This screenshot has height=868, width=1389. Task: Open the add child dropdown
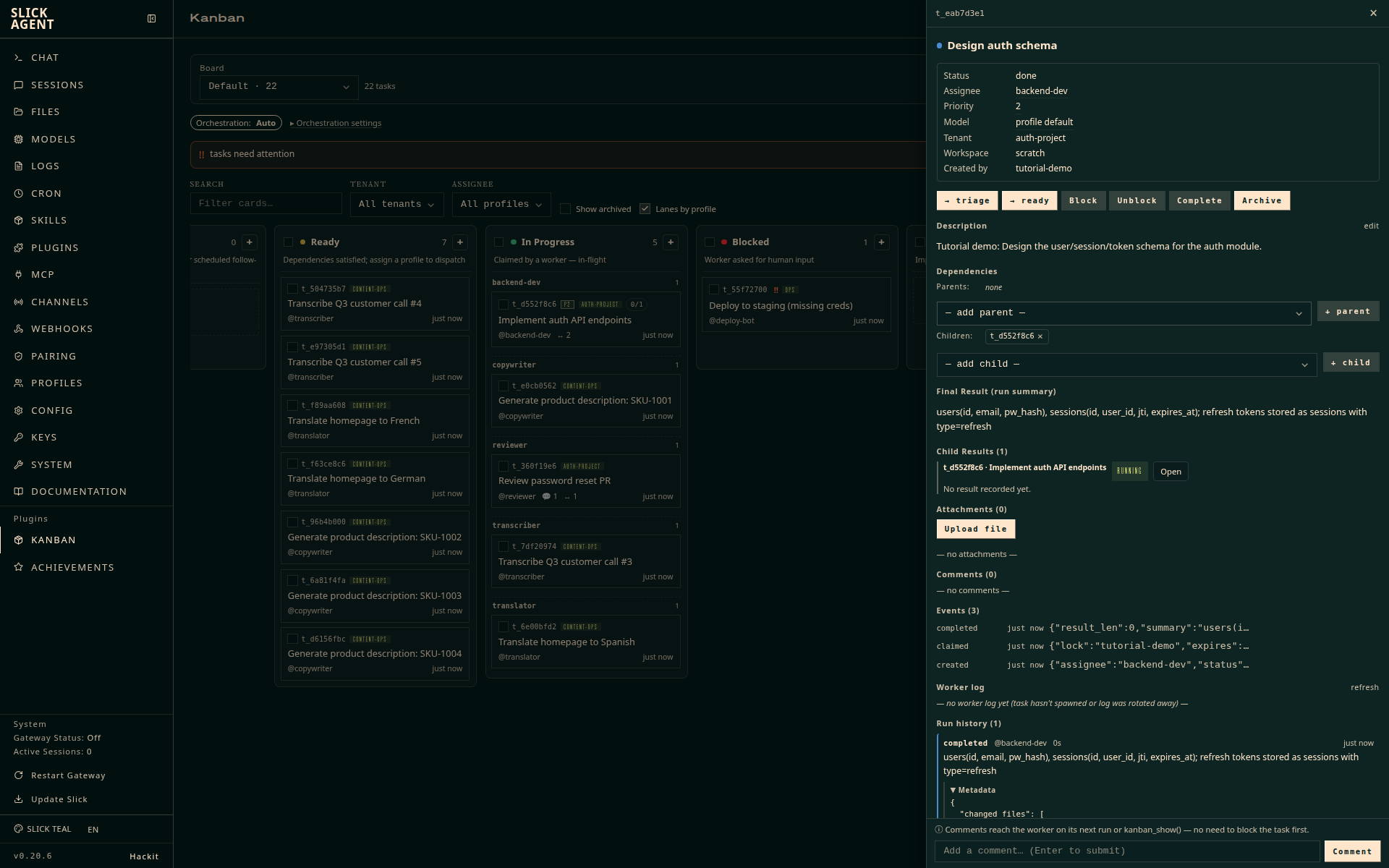[1126, 365]
